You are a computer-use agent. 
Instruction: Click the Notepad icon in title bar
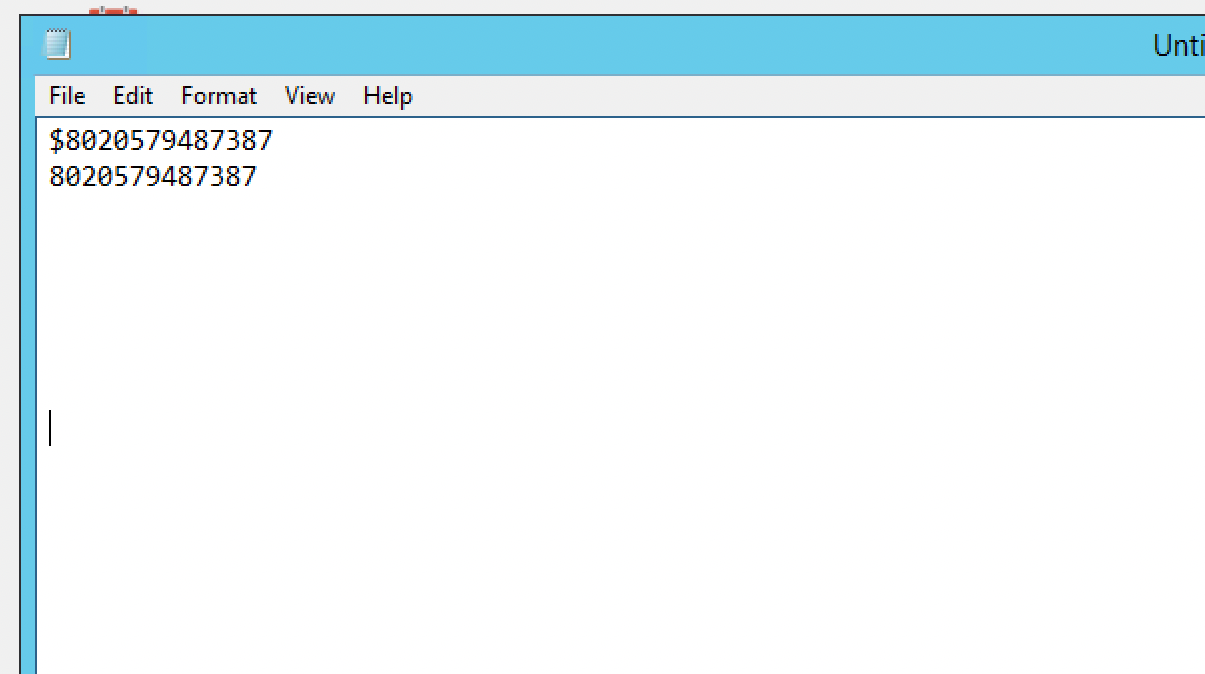pos(58,45)
